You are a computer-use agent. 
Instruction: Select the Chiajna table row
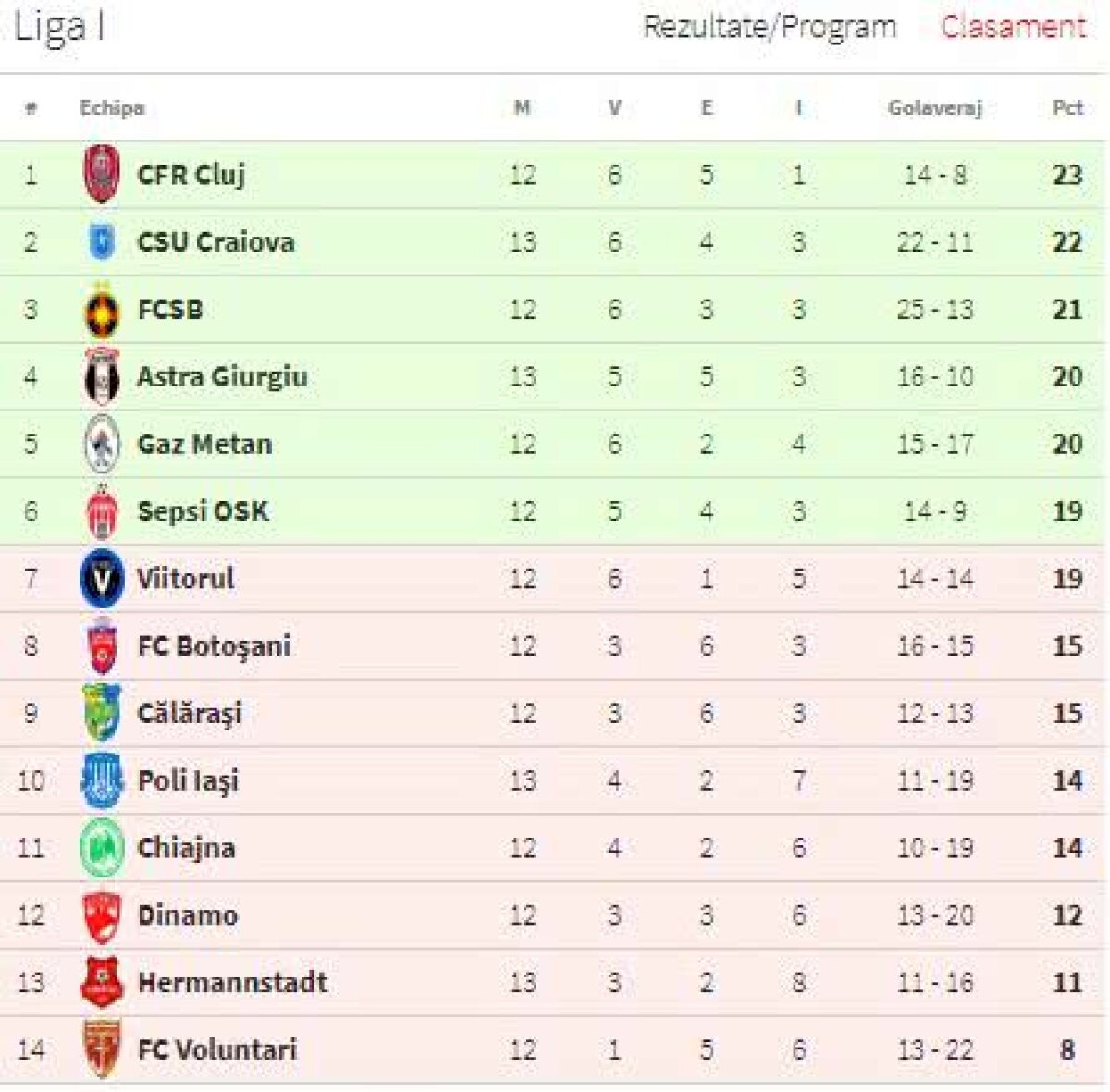[555, 848]
